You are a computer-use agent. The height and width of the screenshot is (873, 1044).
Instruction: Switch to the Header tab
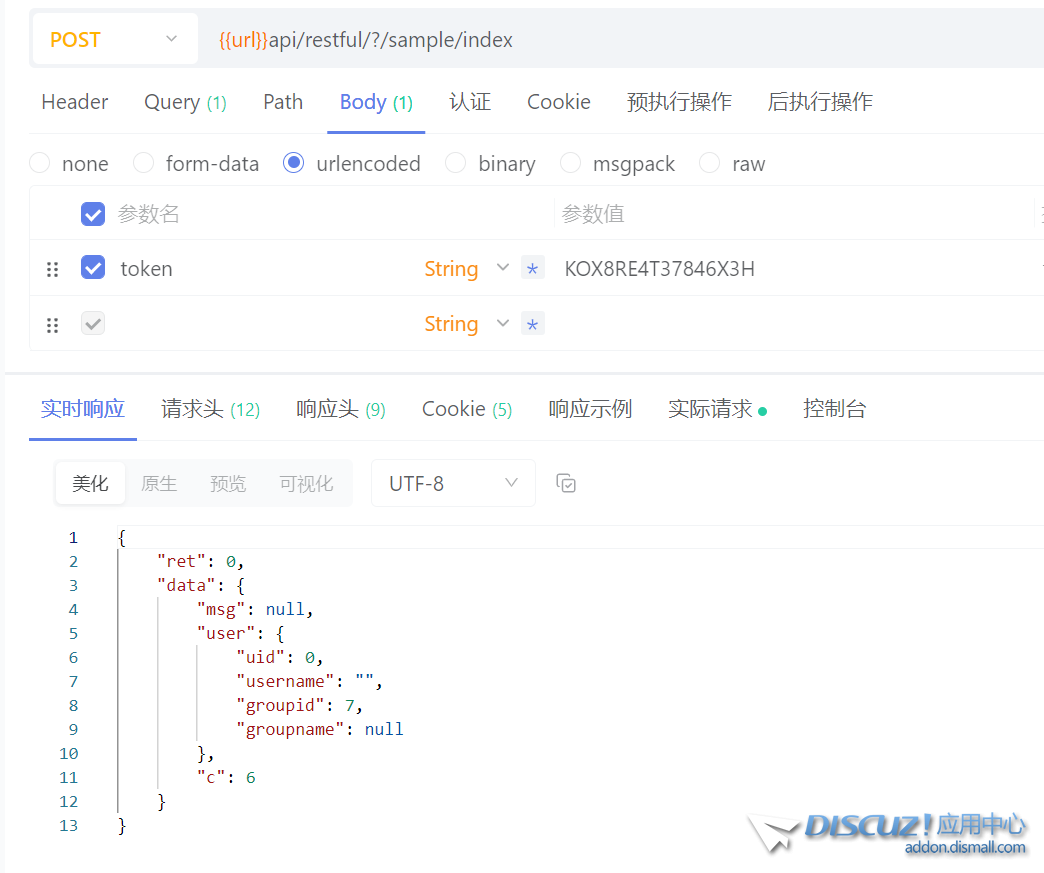click(x=75, y=102)
